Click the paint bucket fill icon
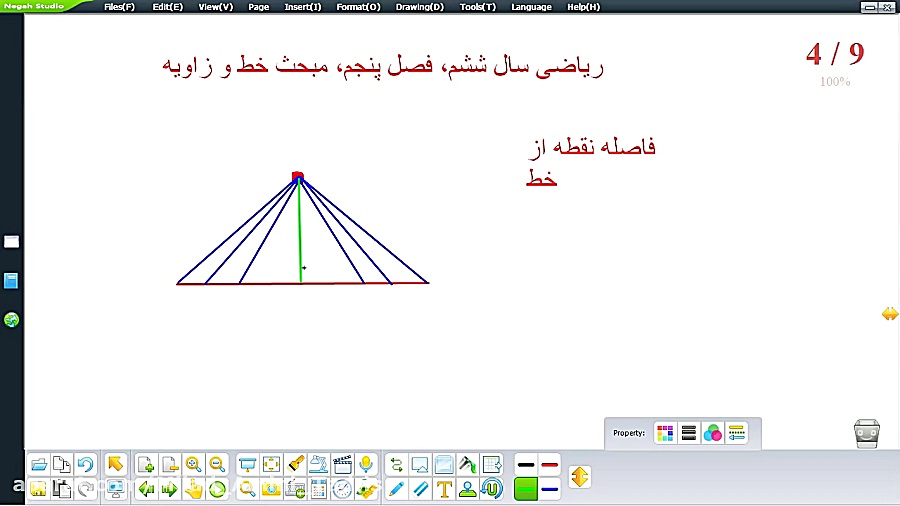The image size is (900, 506). [x=468, y=464]
